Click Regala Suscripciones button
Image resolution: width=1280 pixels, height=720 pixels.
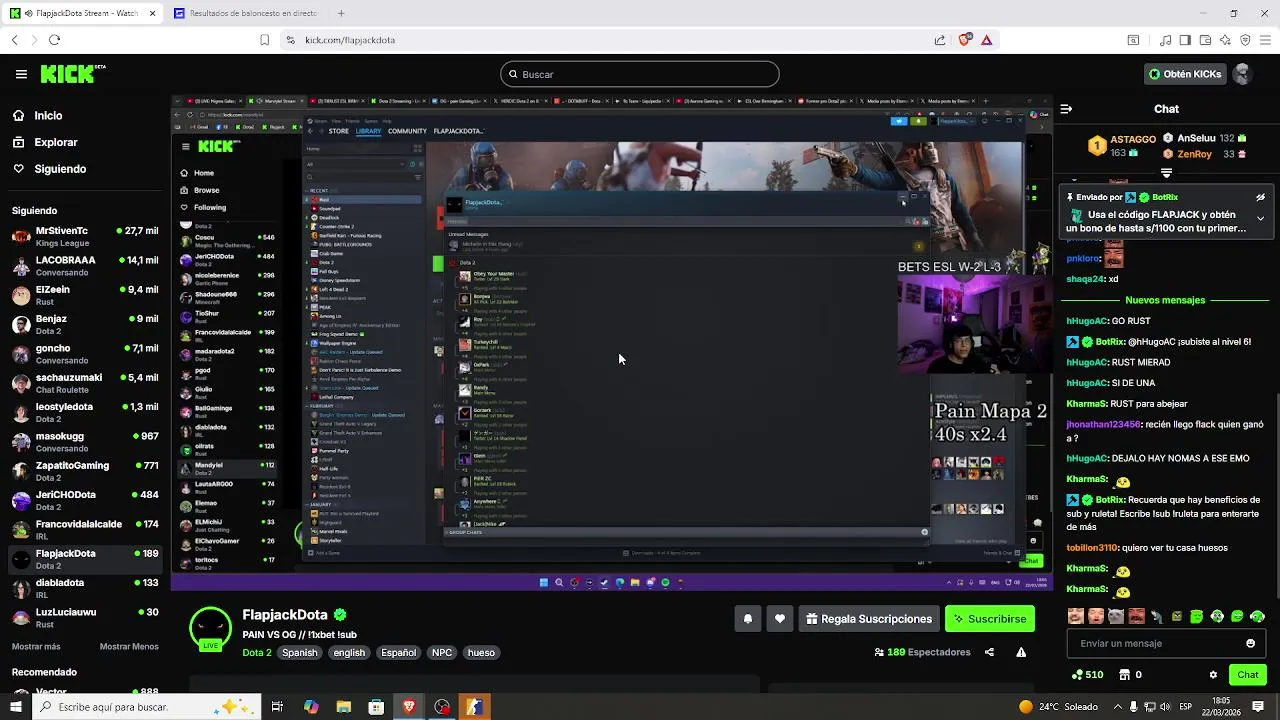[x=869, y=619]
